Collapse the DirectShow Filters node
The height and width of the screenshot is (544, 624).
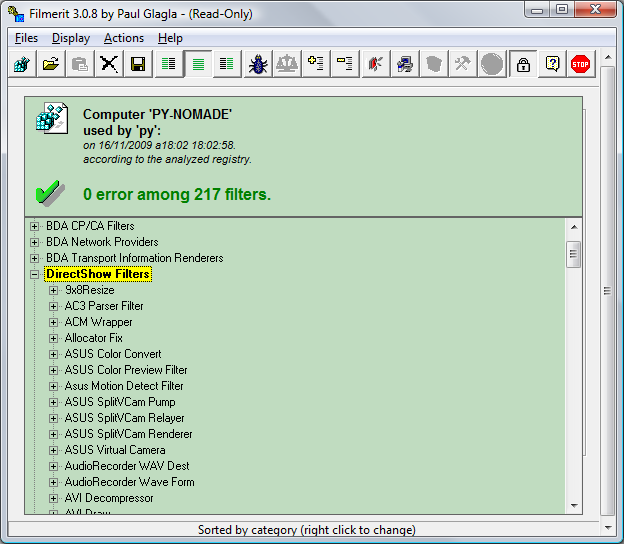[x=35, y=274]
